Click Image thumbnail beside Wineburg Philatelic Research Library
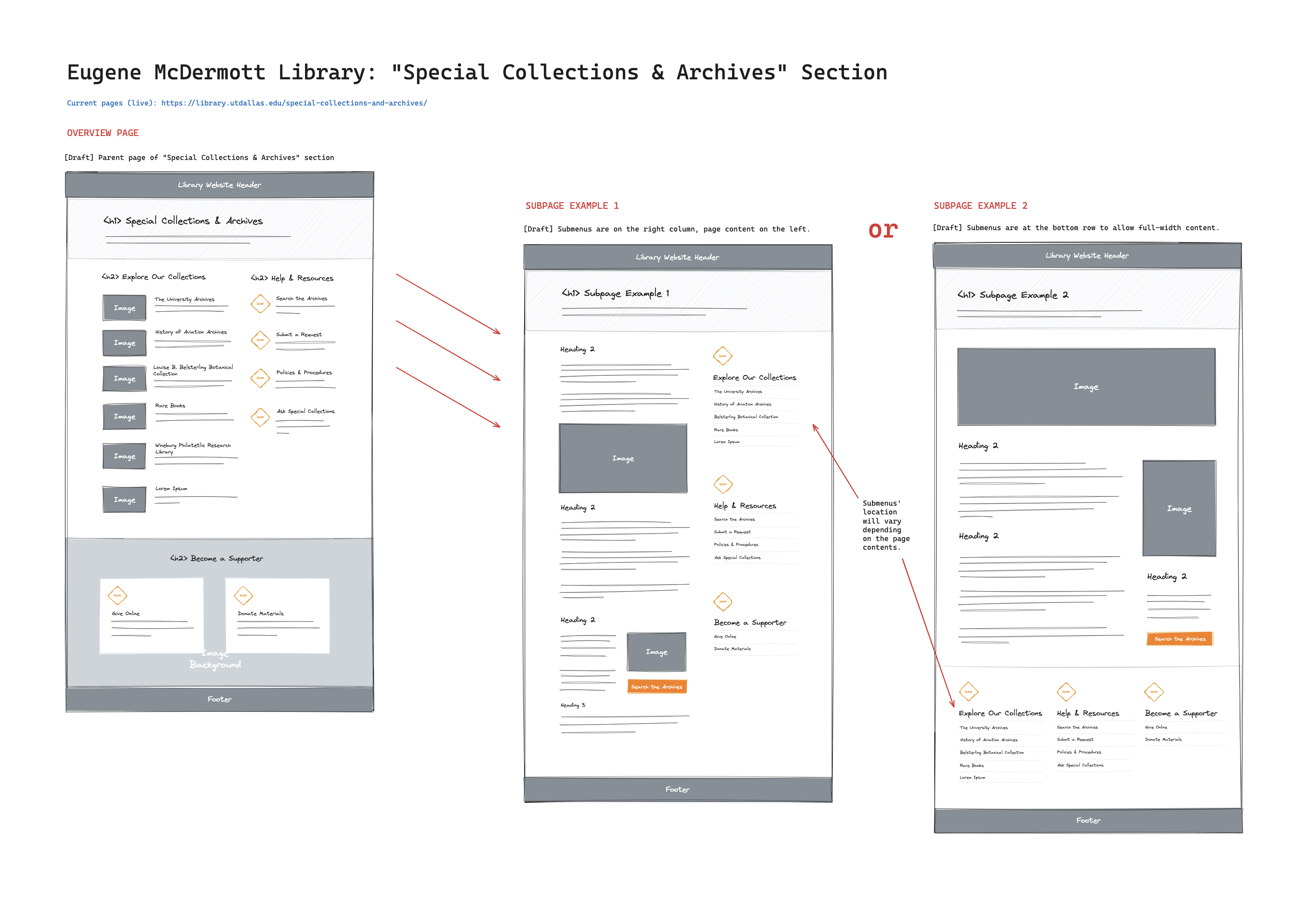Screen dimensions: 1316x905 pyautogui.click(x=125, y=456)
